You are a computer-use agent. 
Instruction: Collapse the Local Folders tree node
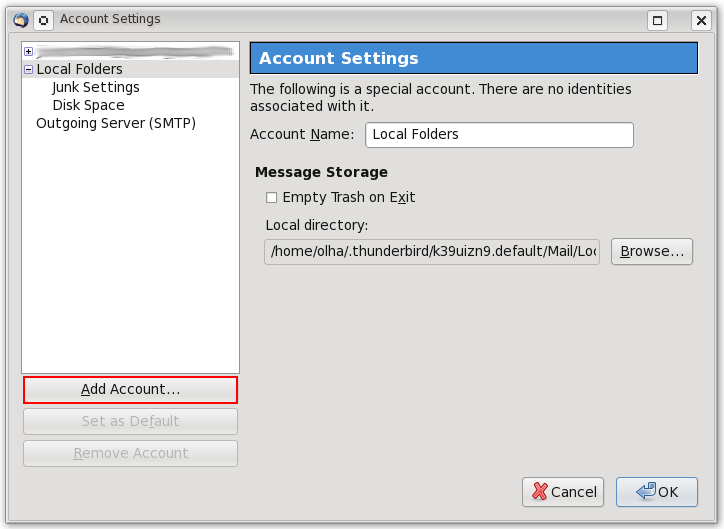pyautogui.click(x=28, y=70)
